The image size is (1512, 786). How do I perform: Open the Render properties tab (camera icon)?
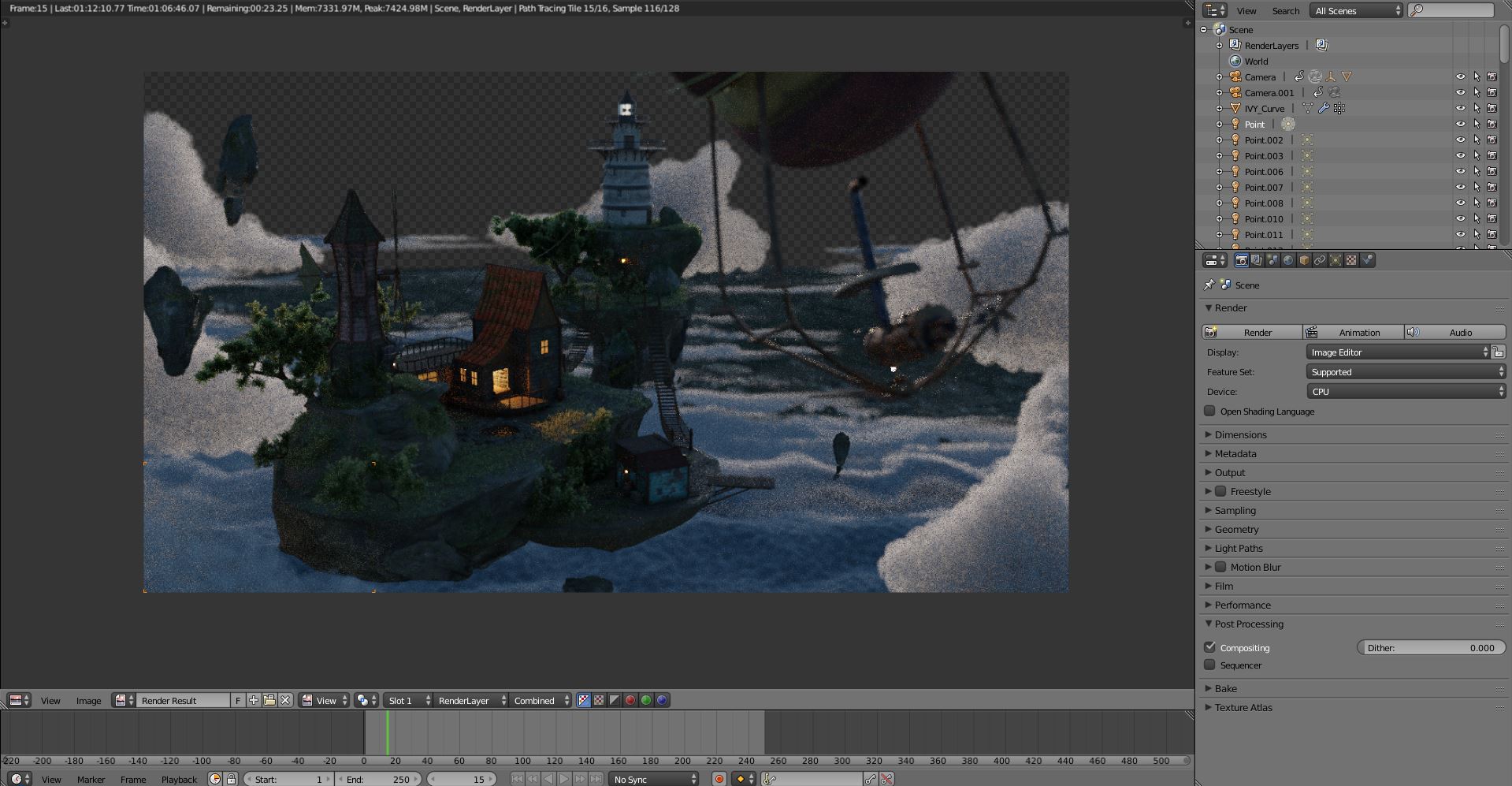[1242, 260]
